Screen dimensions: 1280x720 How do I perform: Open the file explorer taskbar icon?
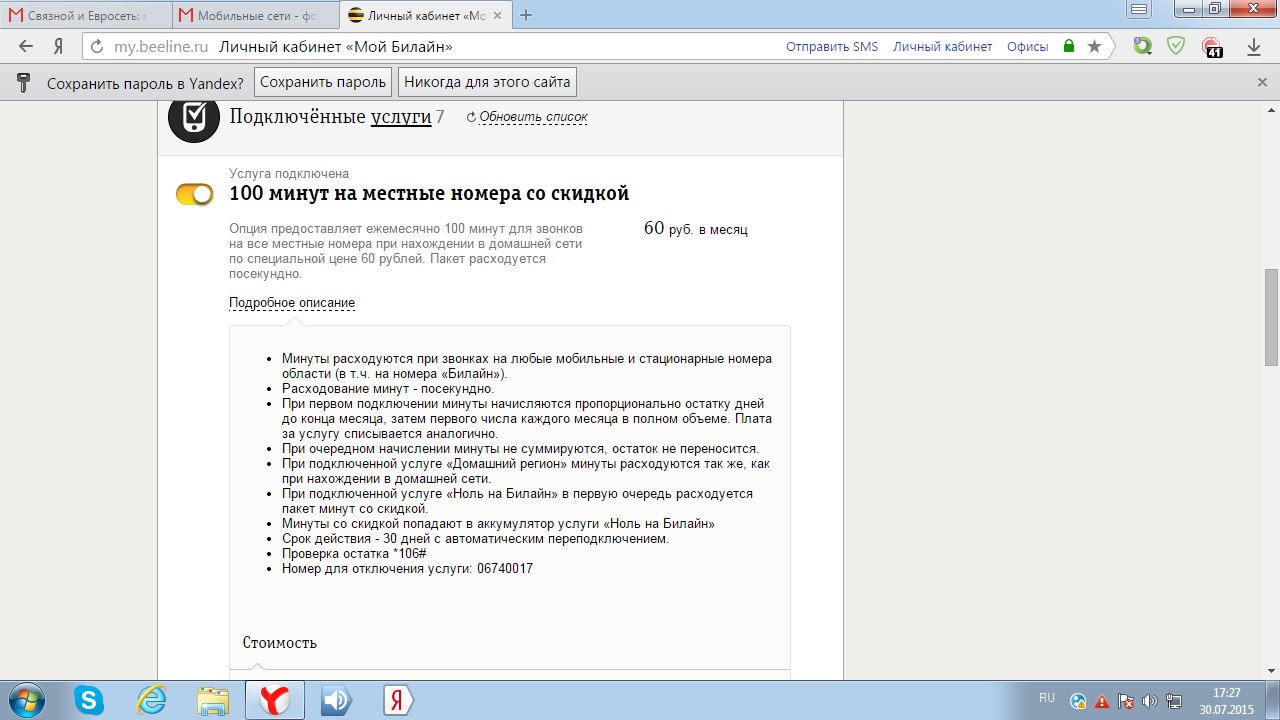(213, 700)
